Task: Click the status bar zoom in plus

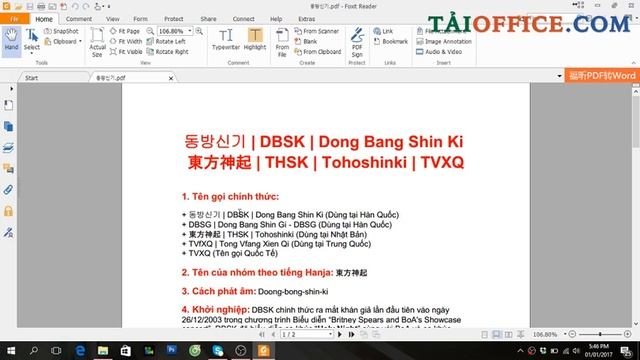Action: [x=628, y=334]
